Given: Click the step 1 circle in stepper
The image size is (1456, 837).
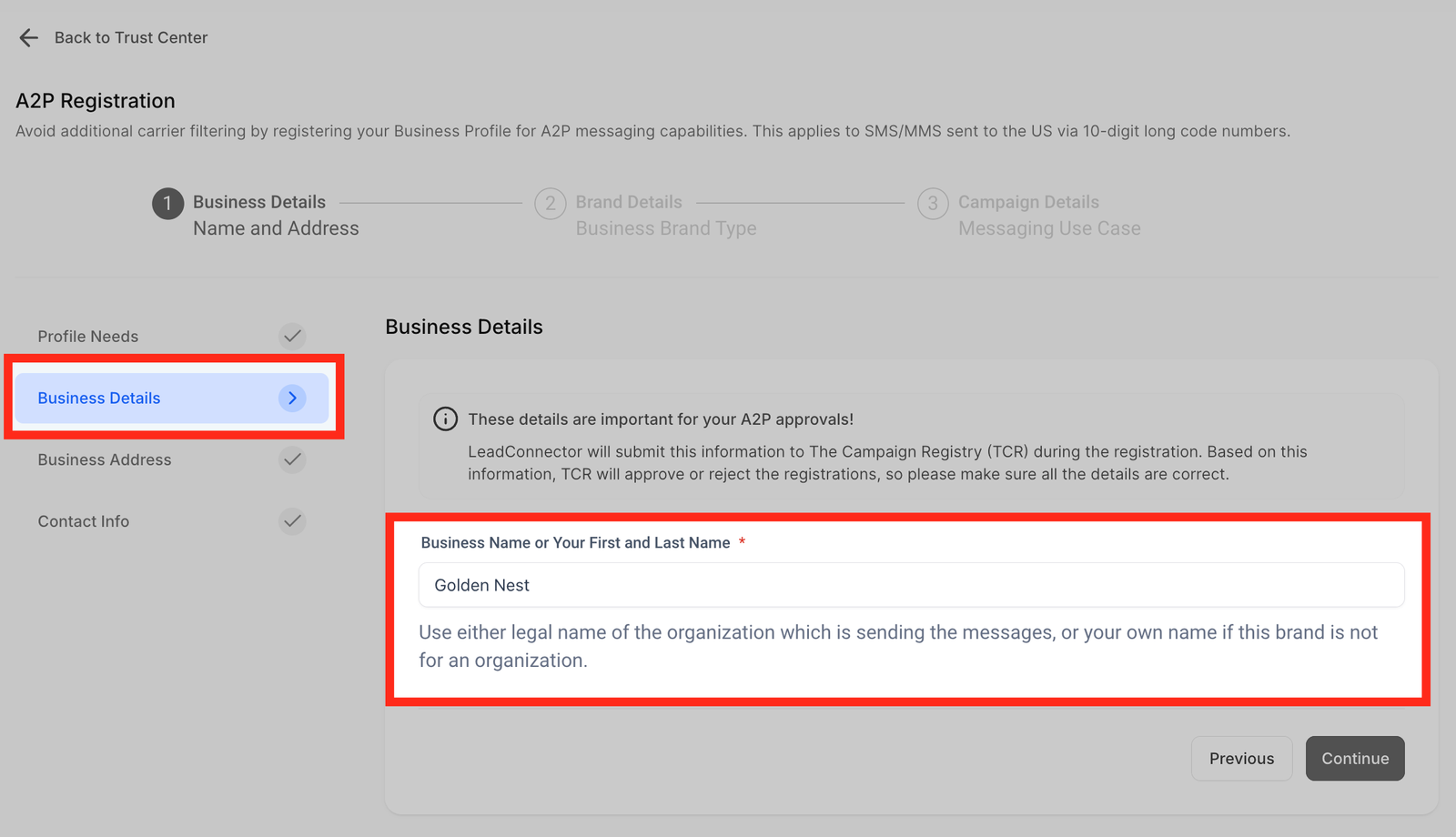Looking at the screenshot, I should coord(167,204).
